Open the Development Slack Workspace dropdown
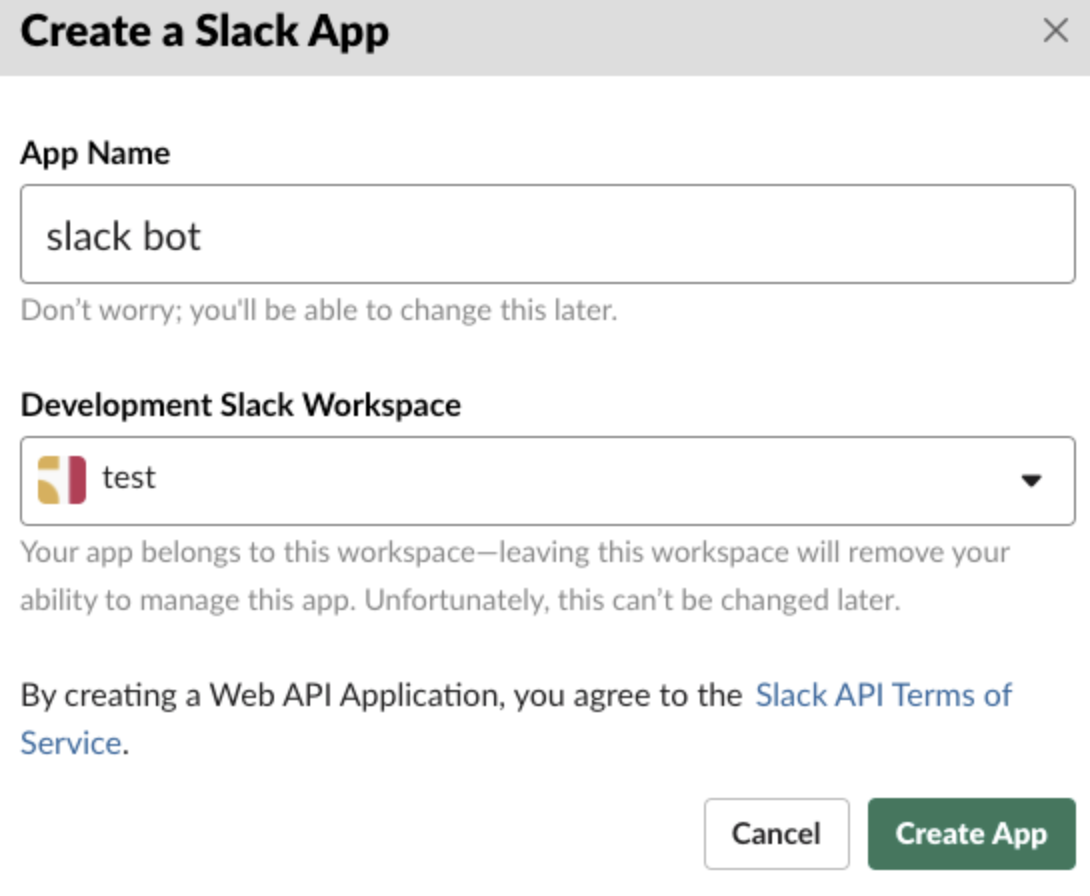The width and height of the screenshot is (1090, 896). point(548,480)
